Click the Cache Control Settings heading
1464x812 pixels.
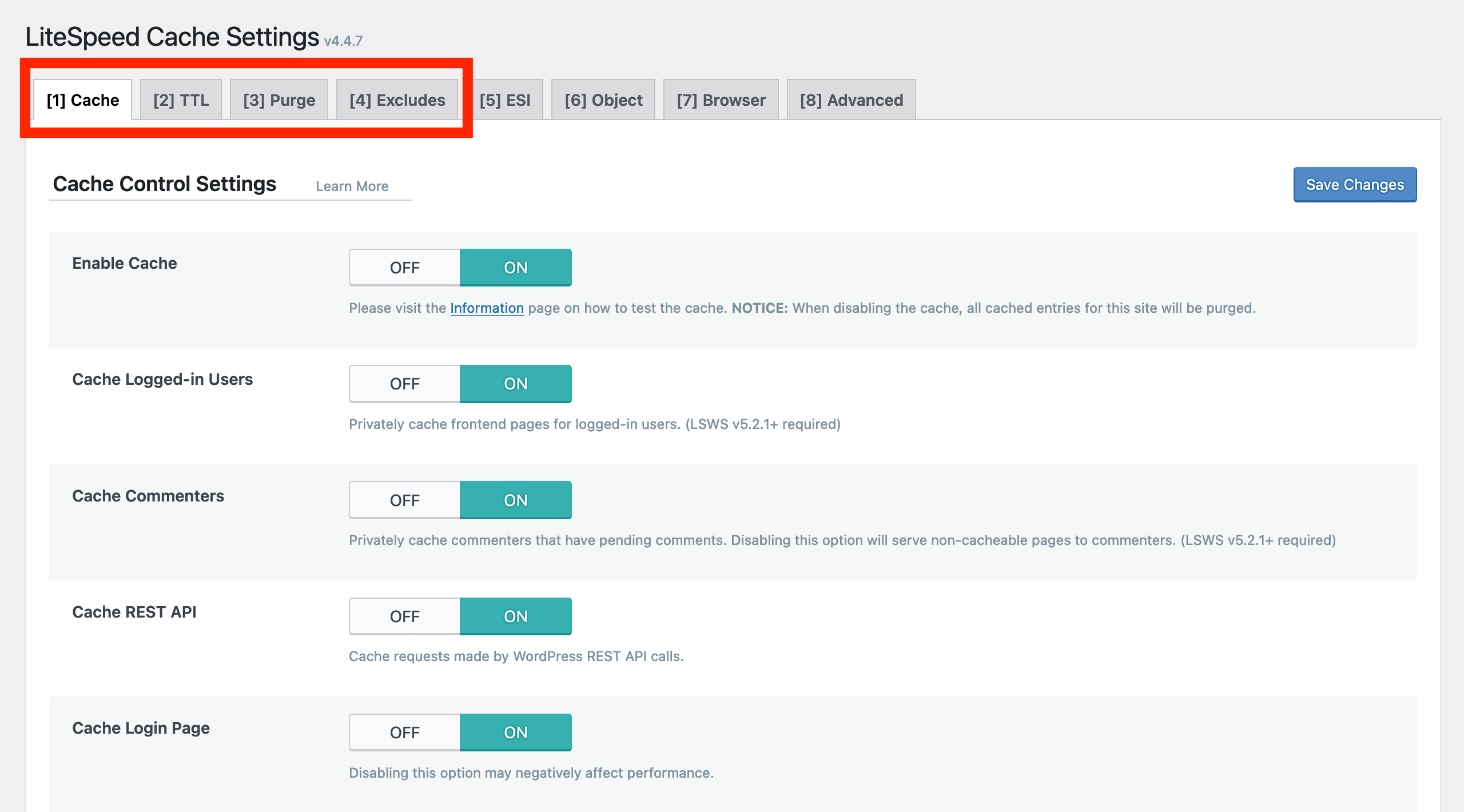(x=165, y=184)
